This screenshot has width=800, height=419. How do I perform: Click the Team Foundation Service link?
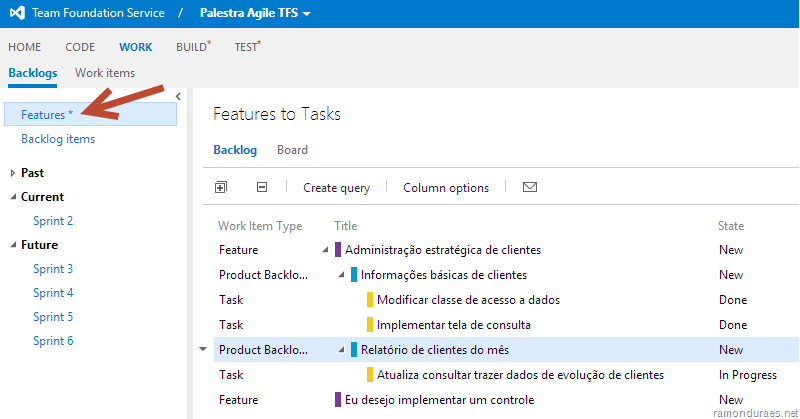[98, 13]
